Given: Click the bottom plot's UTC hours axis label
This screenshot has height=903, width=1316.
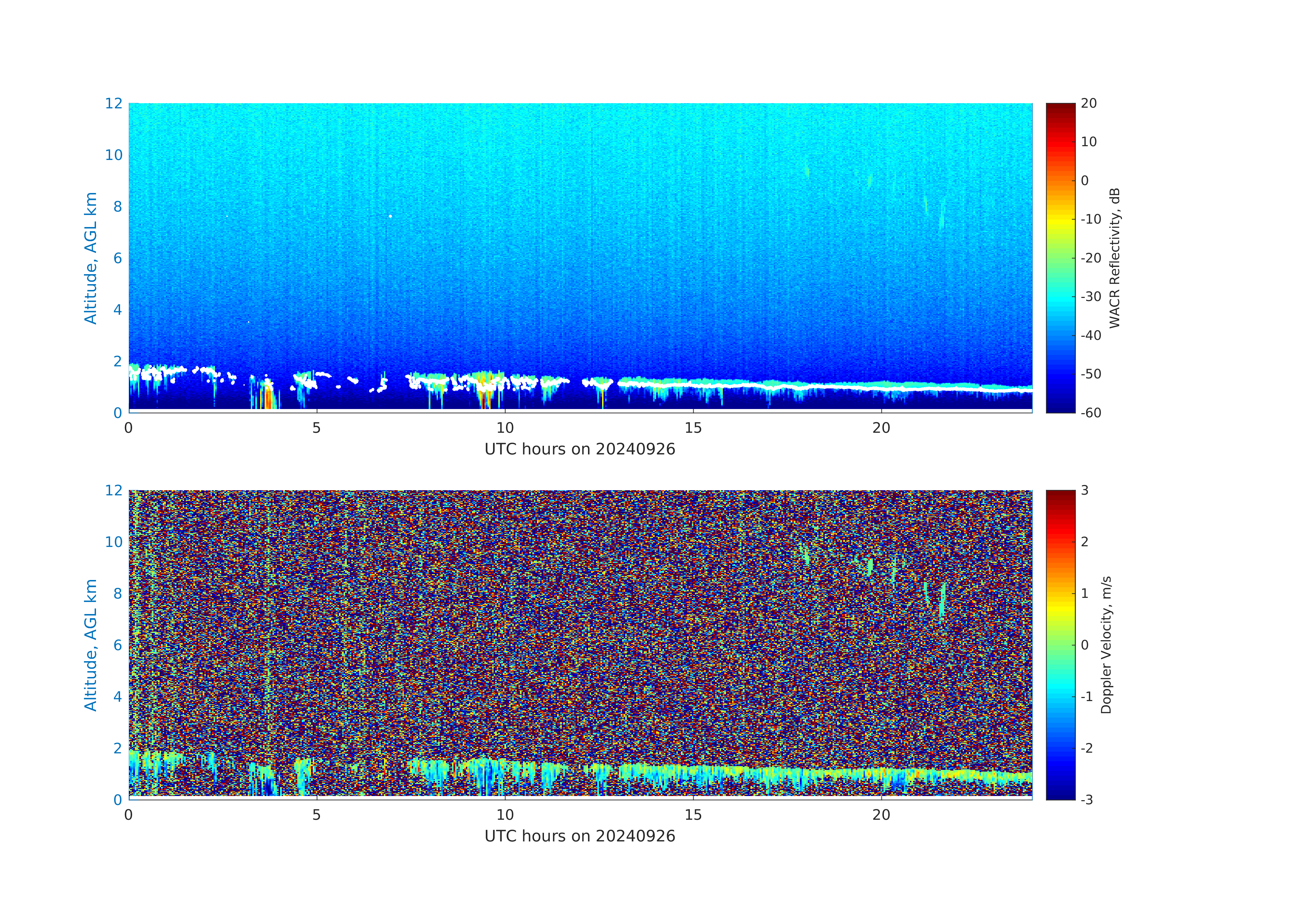Looking at the screenshot, I should click(579, 836).
